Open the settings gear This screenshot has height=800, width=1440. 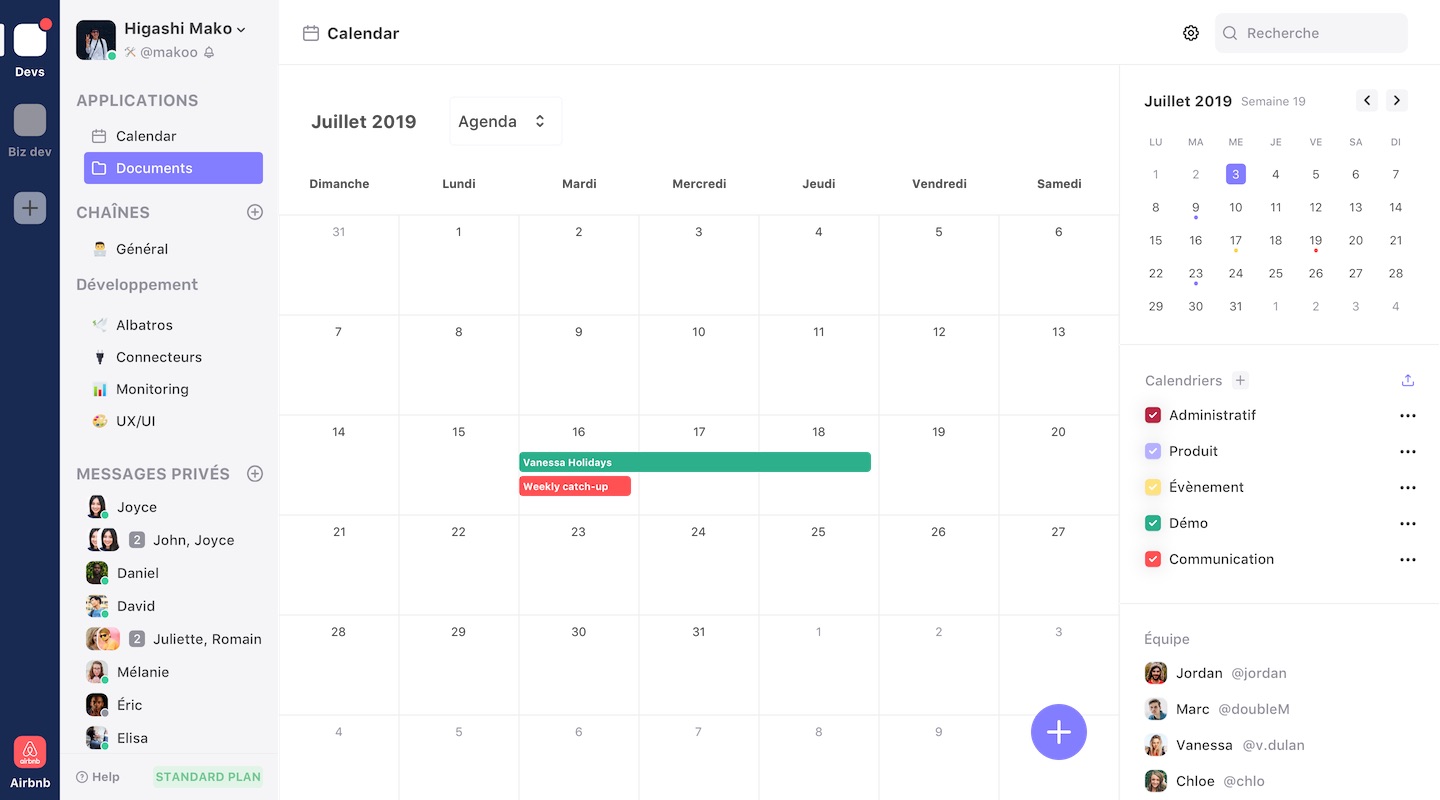click(x=1190, y=32)
